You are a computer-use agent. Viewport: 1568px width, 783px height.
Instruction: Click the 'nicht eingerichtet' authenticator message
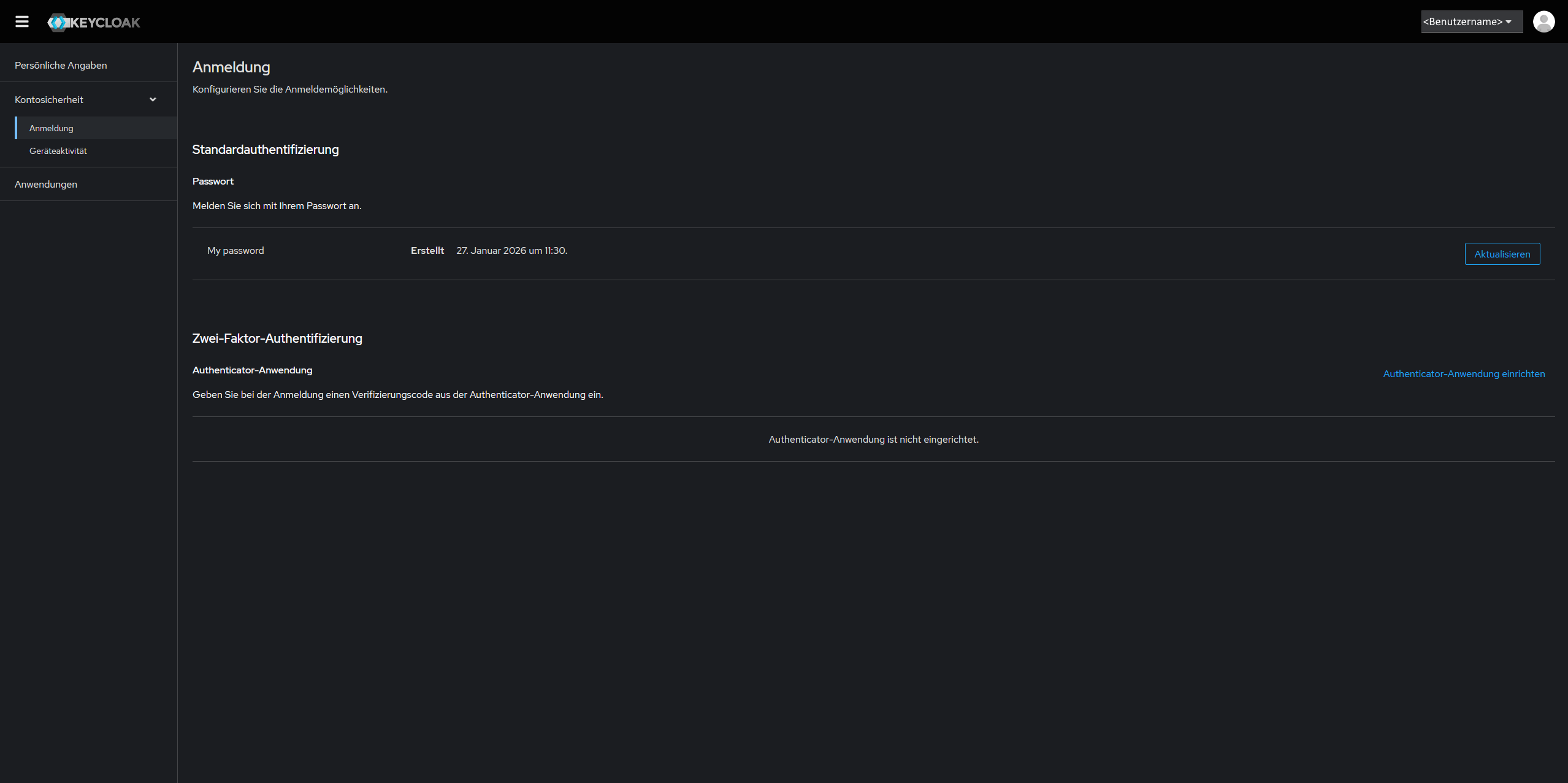point(873,439)
